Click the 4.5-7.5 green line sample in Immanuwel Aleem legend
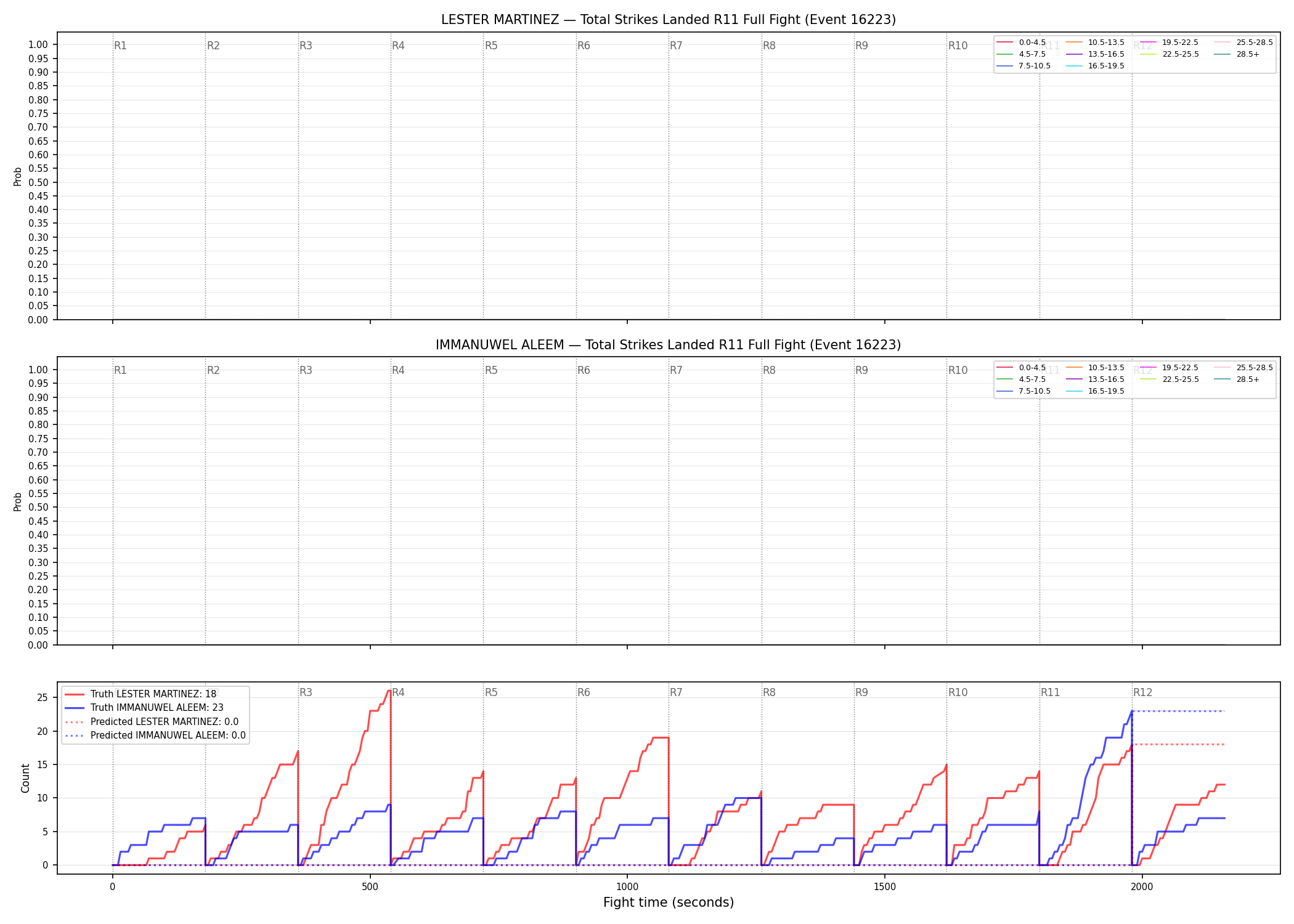The image size is (1294, 924). tap(1004, 379)
